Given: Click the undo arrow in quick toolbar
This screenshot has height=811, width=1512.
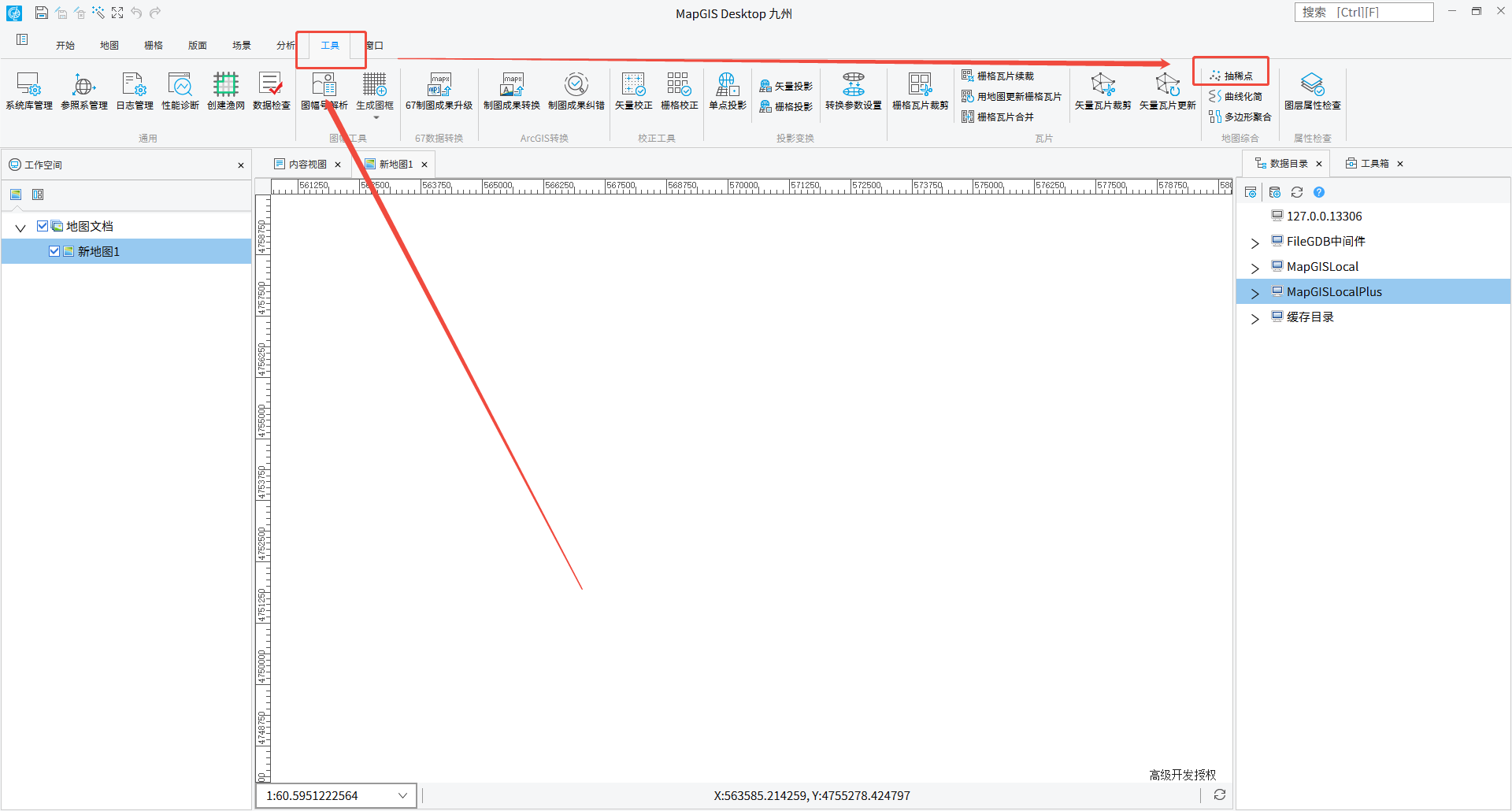Looking at the screenshot, I should (x=136, y=13).
